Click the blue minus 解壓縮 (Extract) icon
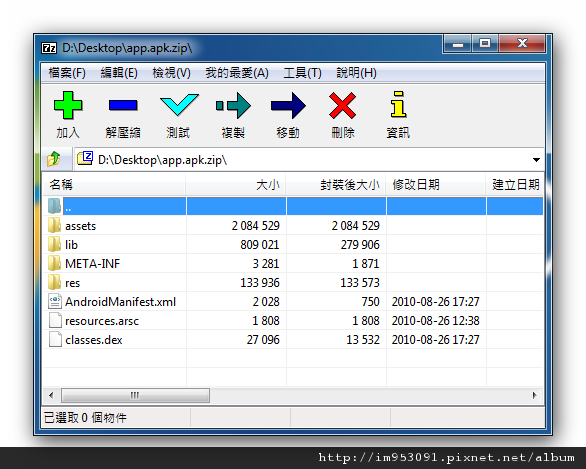Screen dimensions: 586x469 coord(123,105)
